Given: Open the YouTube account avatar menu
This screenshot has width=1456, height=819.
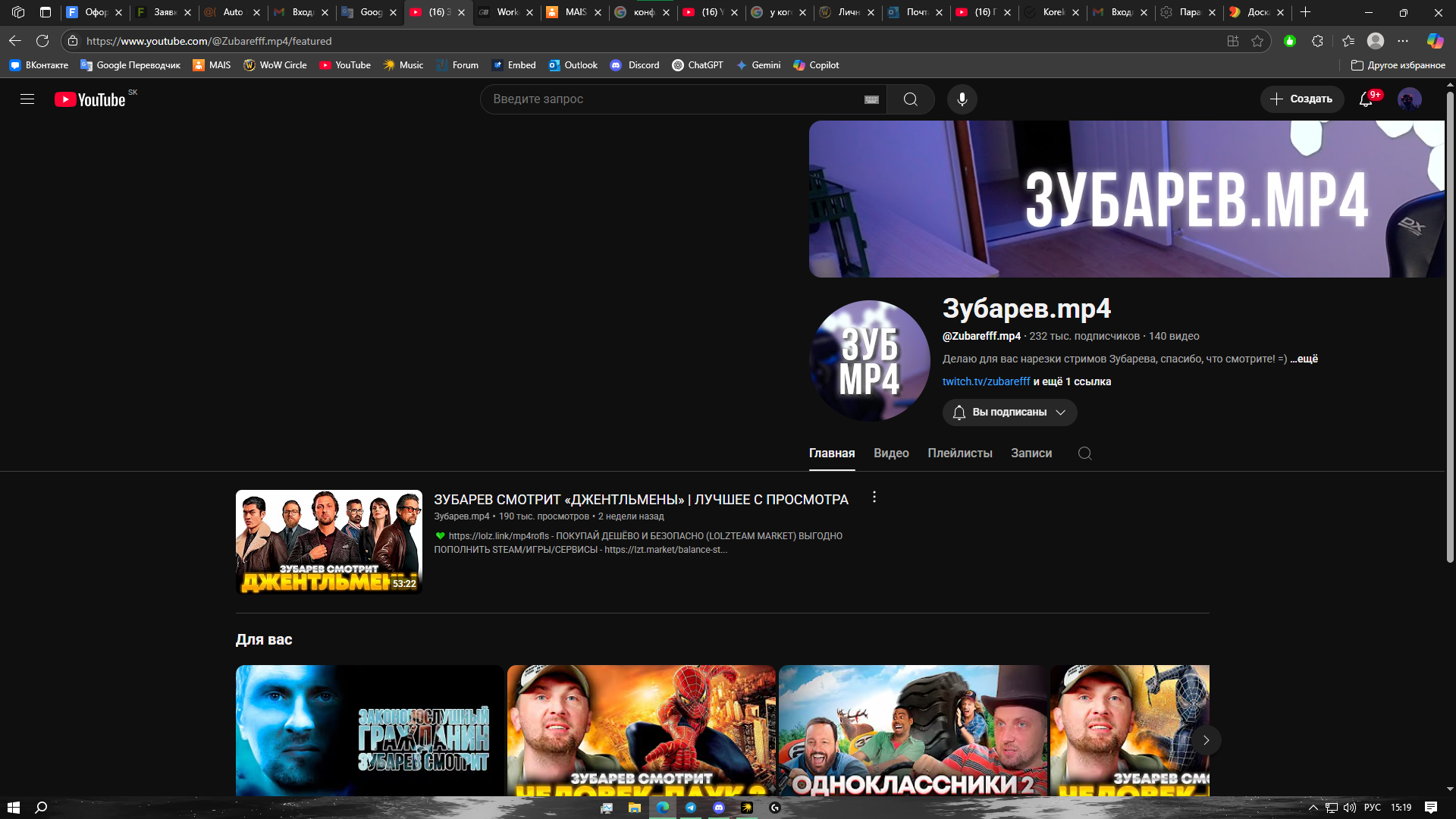Looking at the screenshot, I should tap(1410, 99).
